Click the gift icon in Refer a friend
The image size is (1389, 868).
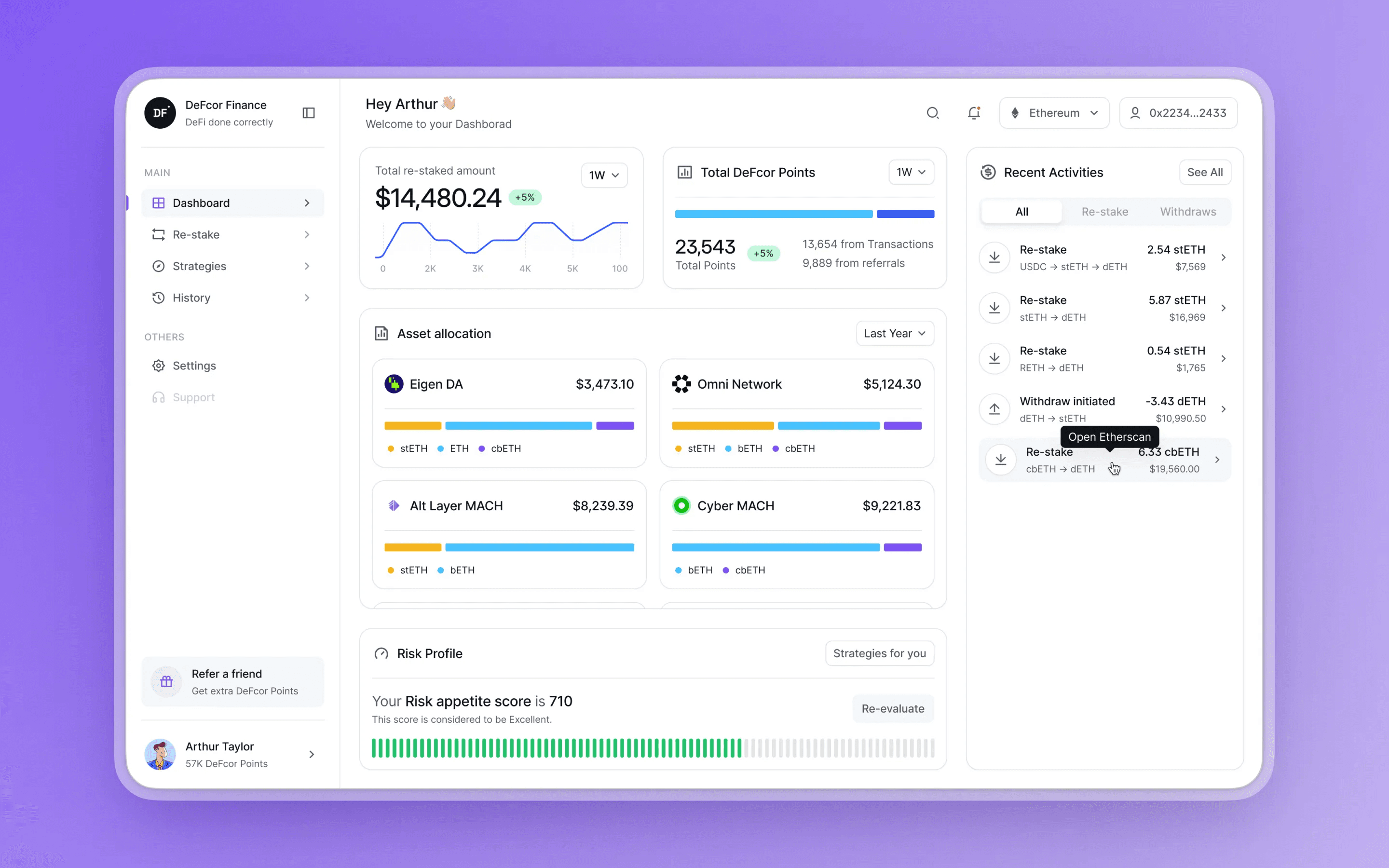[166, 681]
